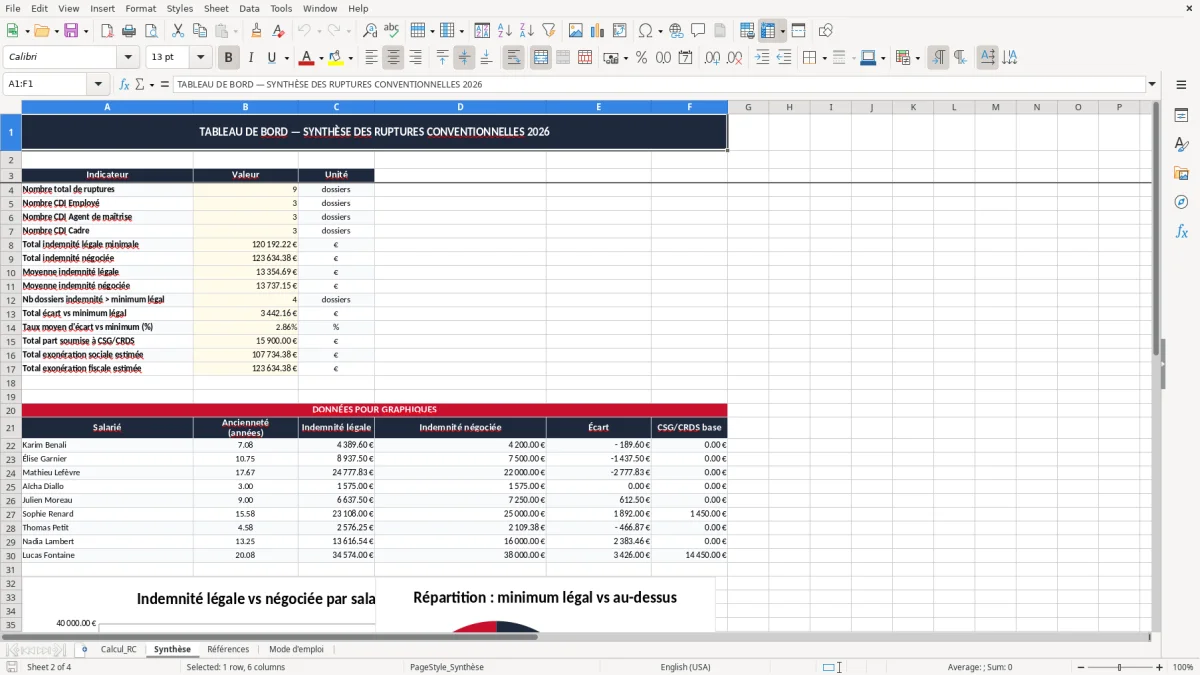Toggle center horizontal alignment
The height and width of the screenshot is (675, 1200).
pos(393,58)
